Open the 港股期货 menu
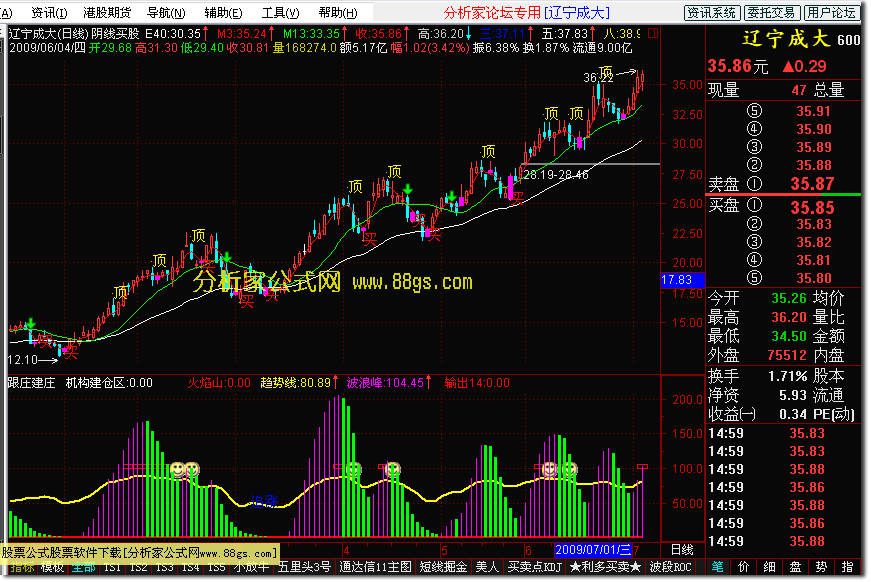The height and width of the screenshot is (582, 871). coord(107,12)
